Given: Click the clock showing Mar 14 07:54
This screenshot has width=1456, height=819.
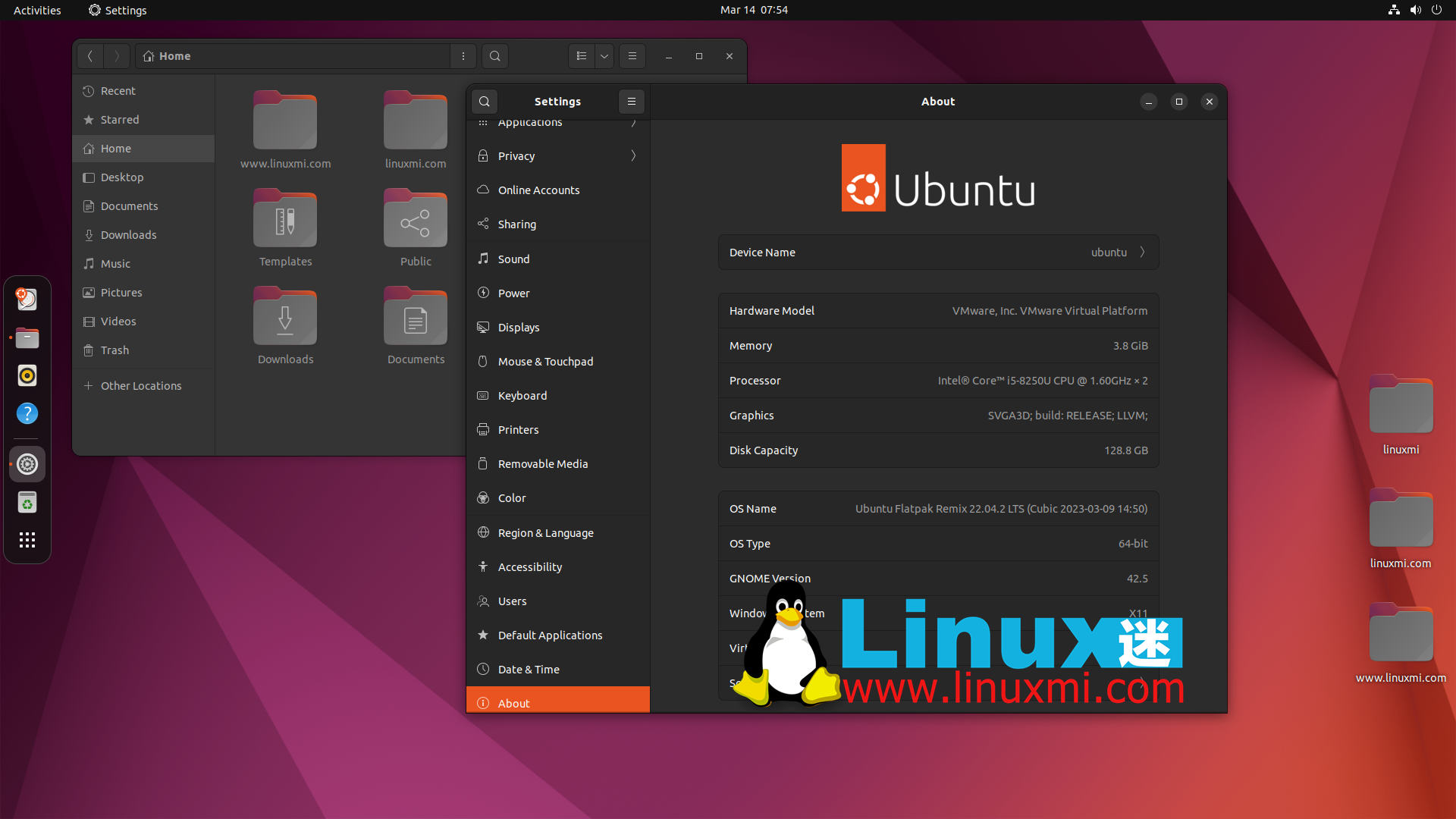Looking at the screenshot, I should pyautogui.click(x=754, y=10).
